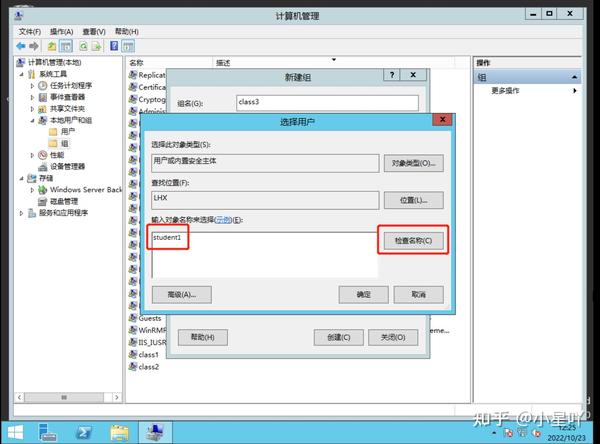The width and height of the screenshot is (600, 444).
Task: Click the Back arrow in the toolbar
Action: pos(21,46)
